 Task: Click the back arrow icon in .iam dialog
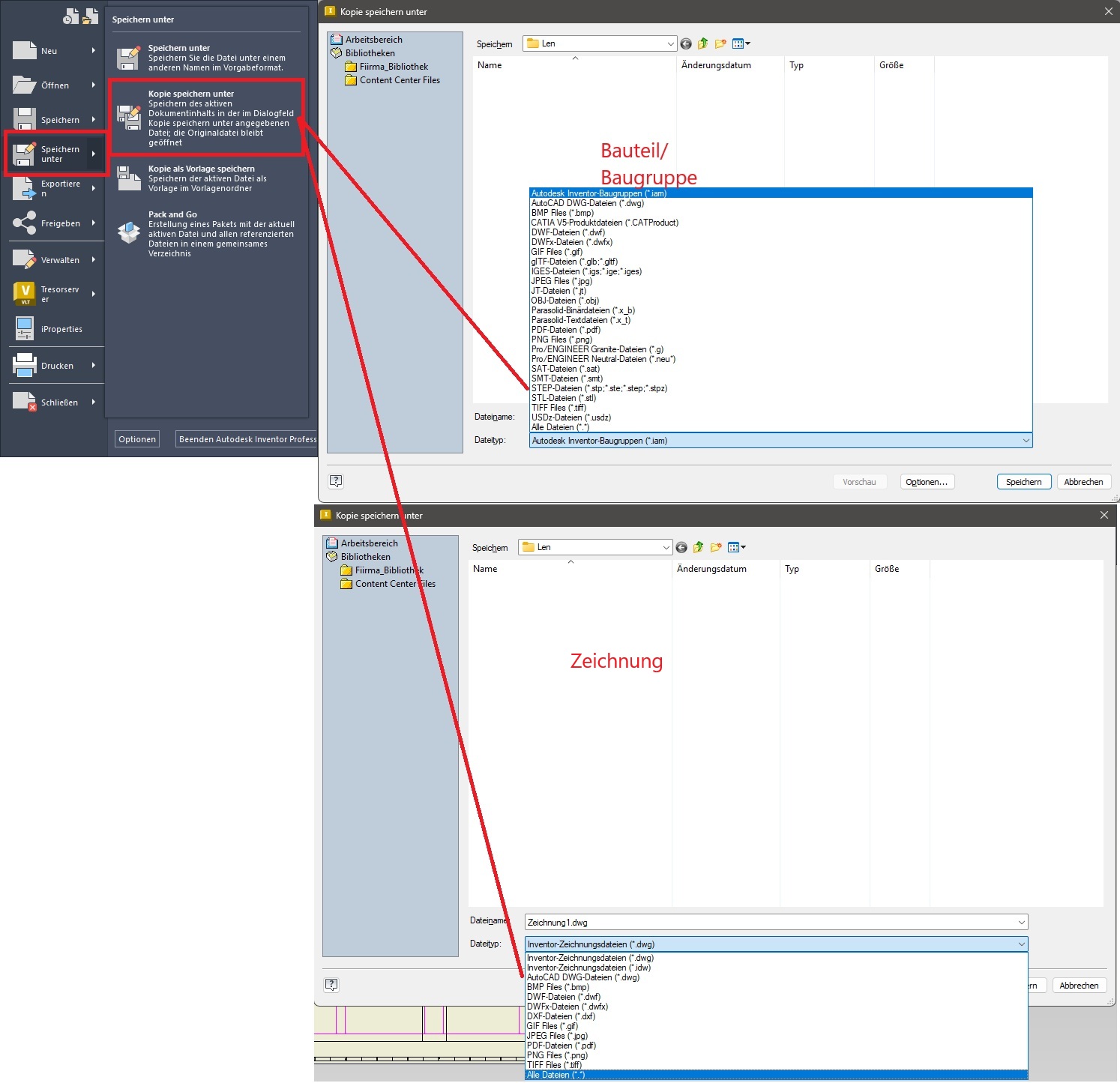(686, 44)
